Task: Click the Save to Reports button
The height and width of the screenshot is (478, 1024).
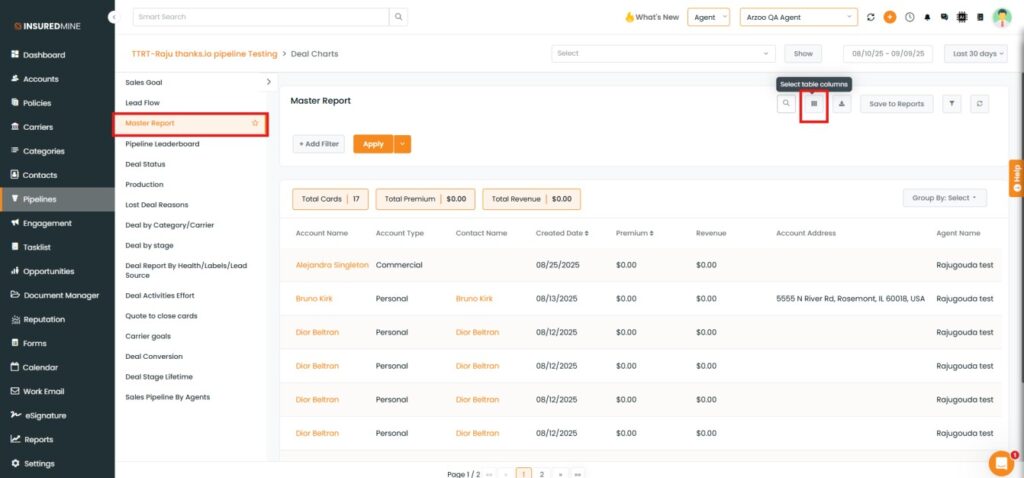Action: [897, 103]
